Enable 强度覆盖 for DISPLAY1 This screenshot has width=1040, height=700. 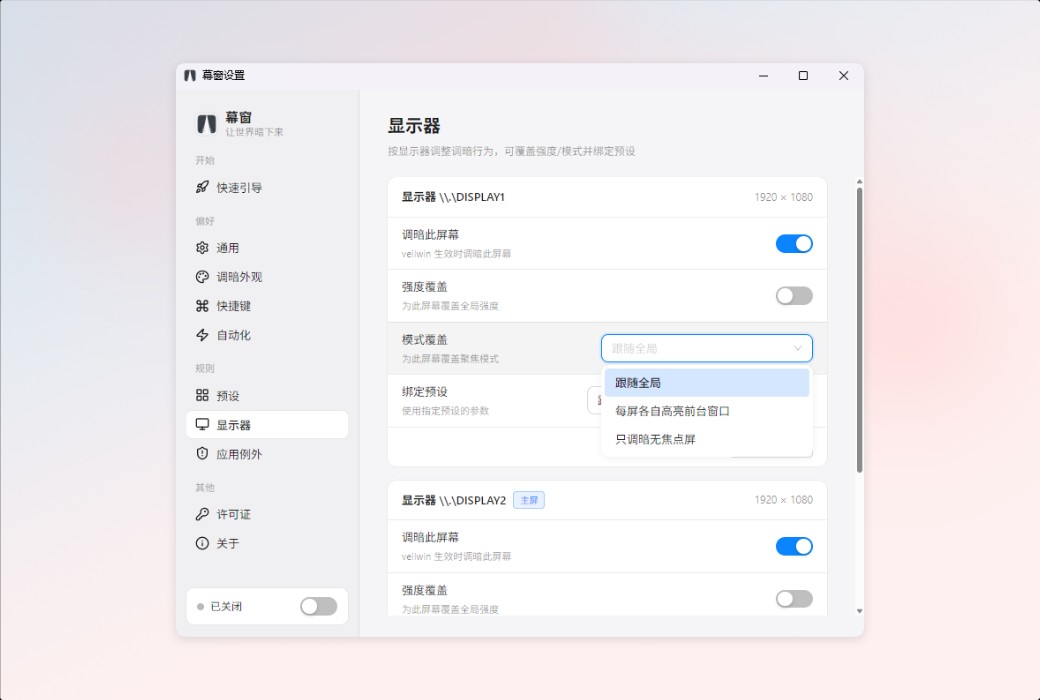(x=794, y=296)
